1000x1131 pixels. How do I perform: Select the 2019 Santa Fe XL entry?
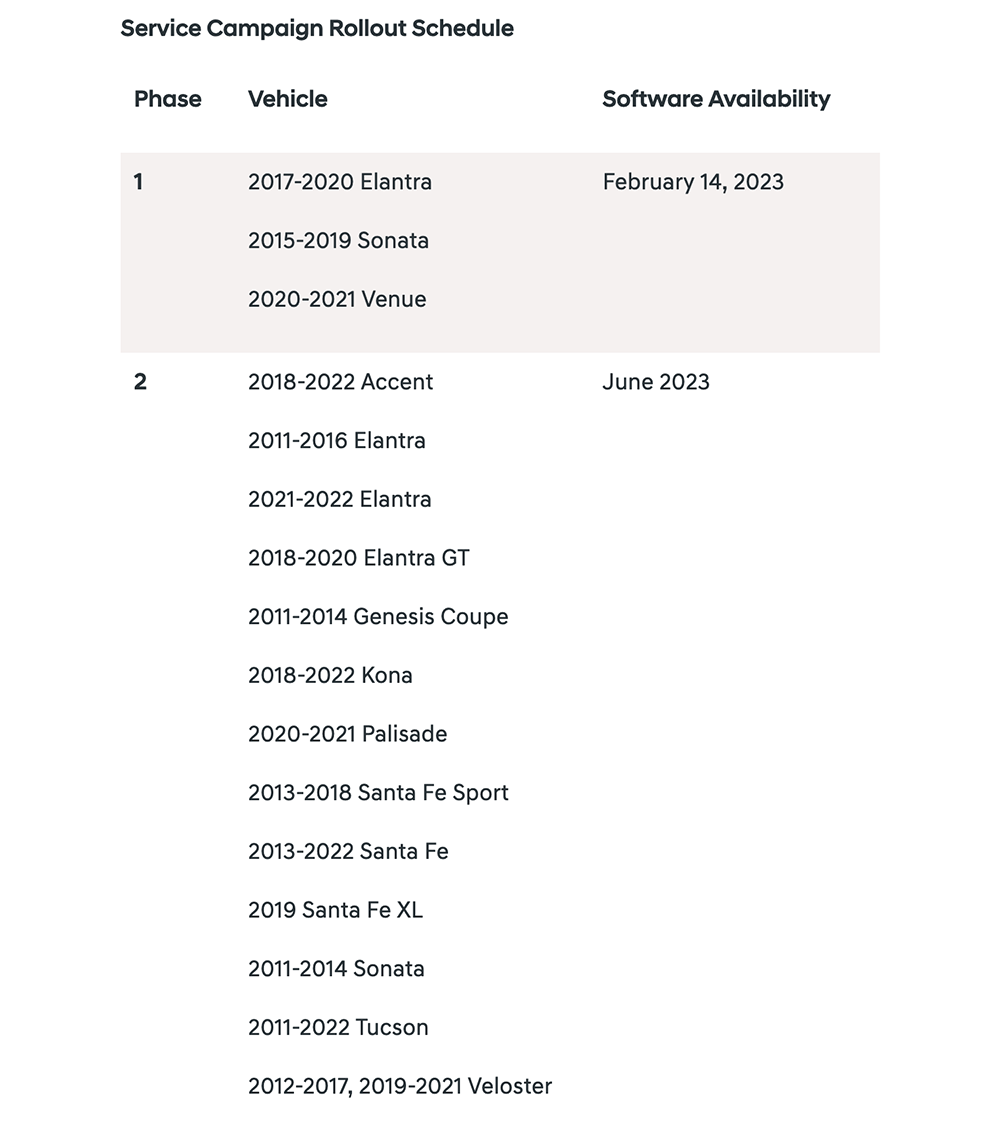coord(335,910)
